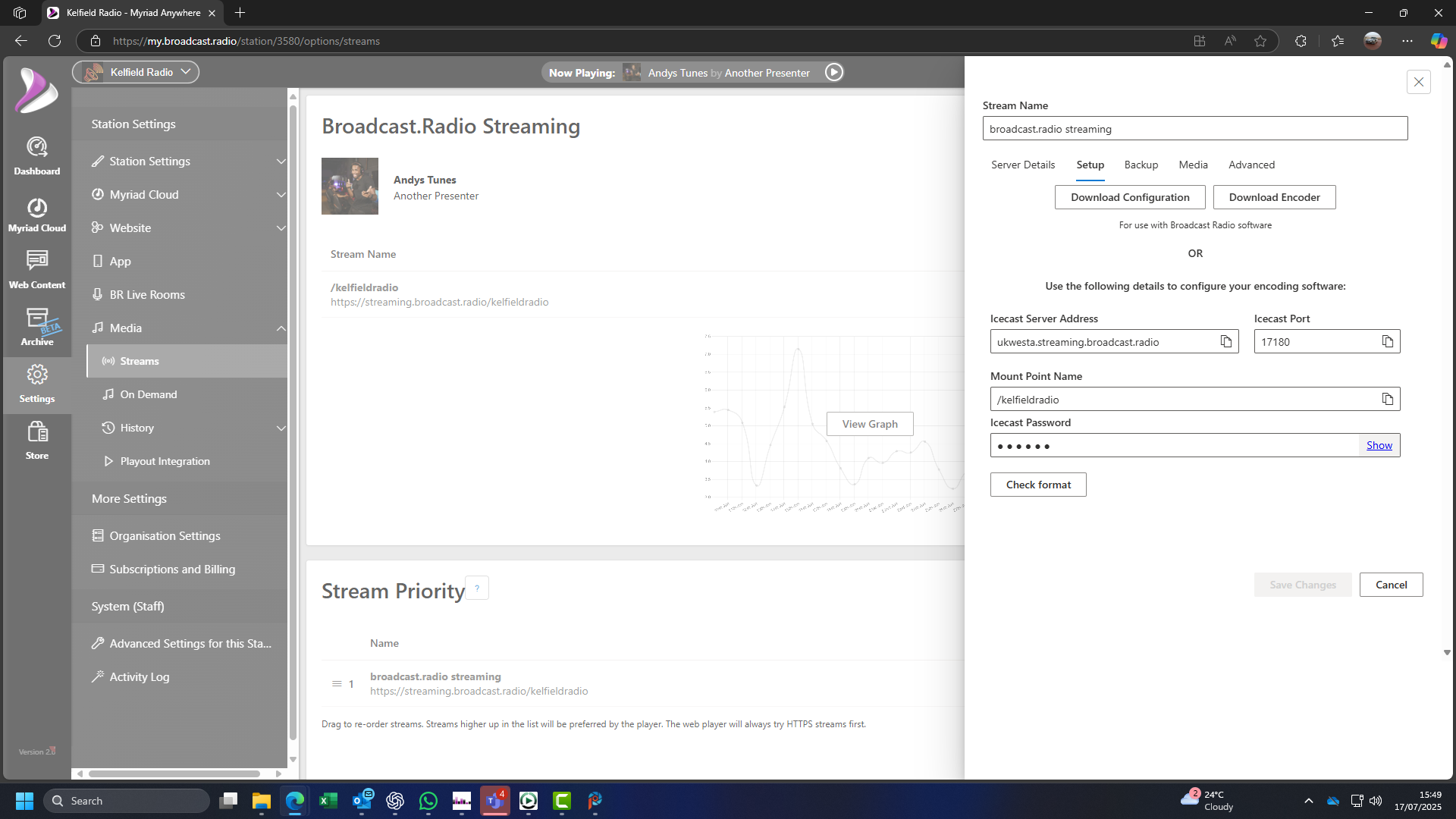Expand the Website submenu
Viewport: 1456px width, 819px height.
coord(281,228)
